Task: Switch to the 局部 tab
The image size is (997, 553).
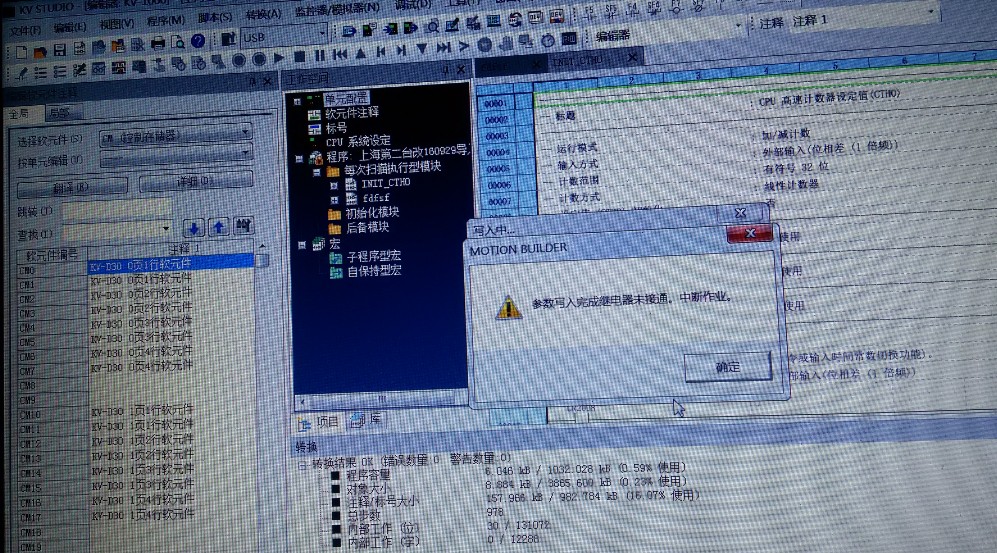Action: click(60, 114)
